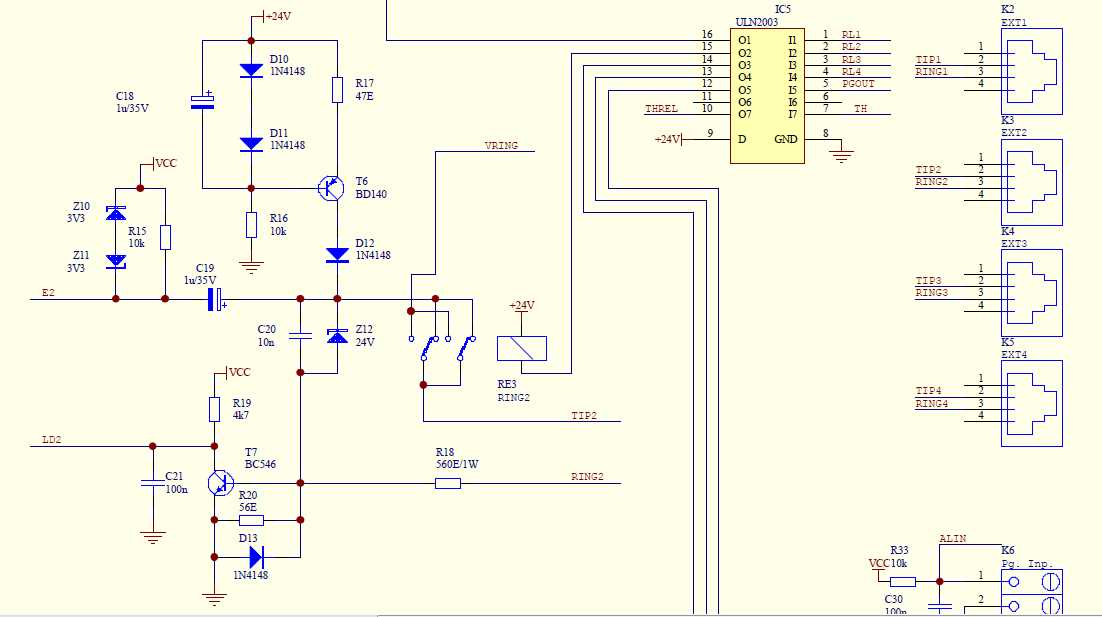This screenshot has width=1102, height=617.
Task: Click the THREL net label
Action: pos(661,108)
